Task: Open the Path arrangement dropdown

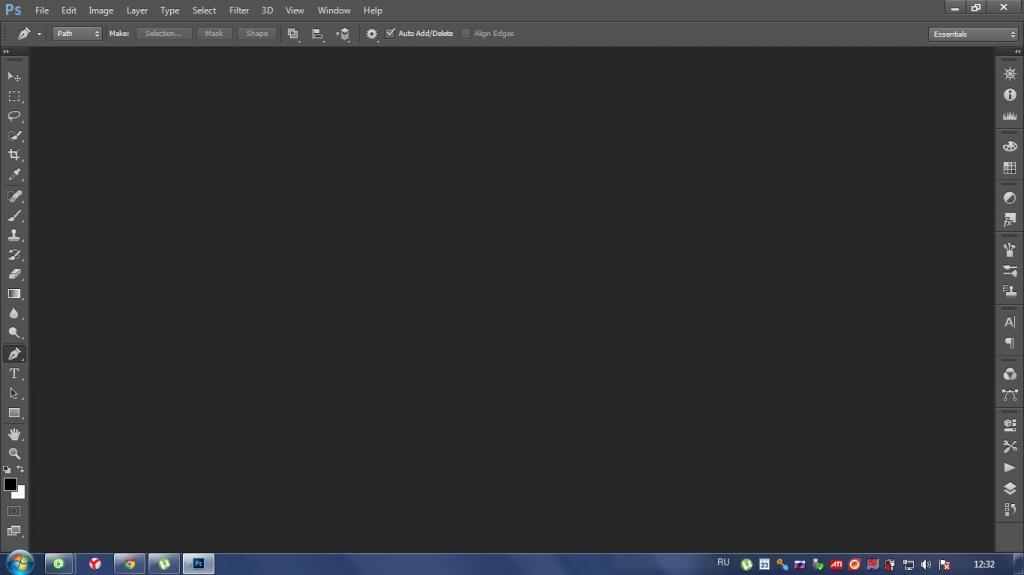Action: pos(343,34)
